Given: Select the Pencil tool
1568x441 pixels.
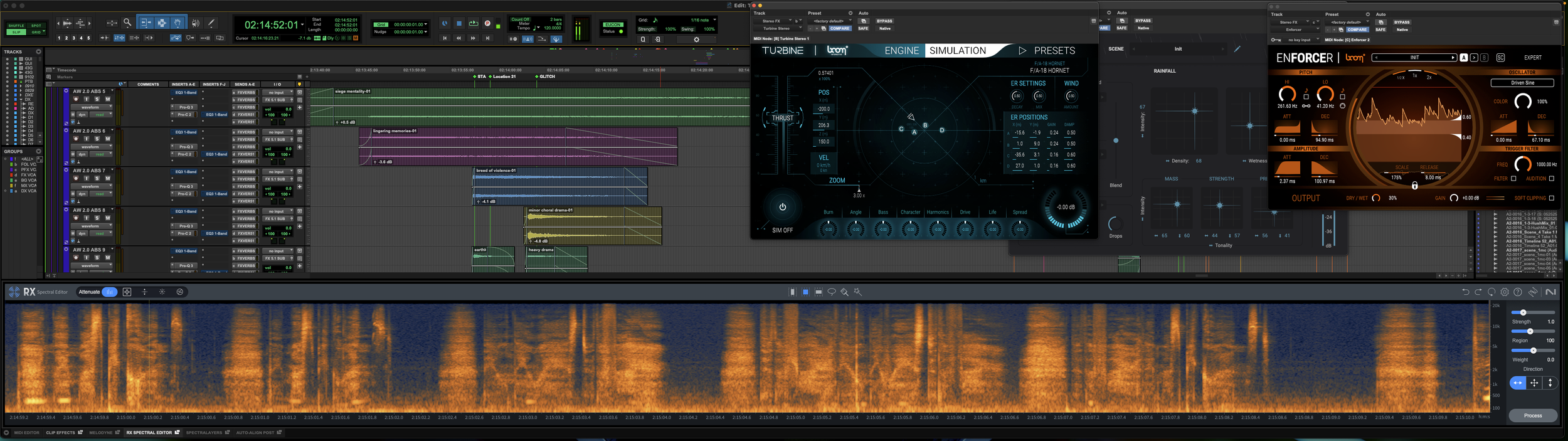Looking at the screenshot, I should [211, 23].
